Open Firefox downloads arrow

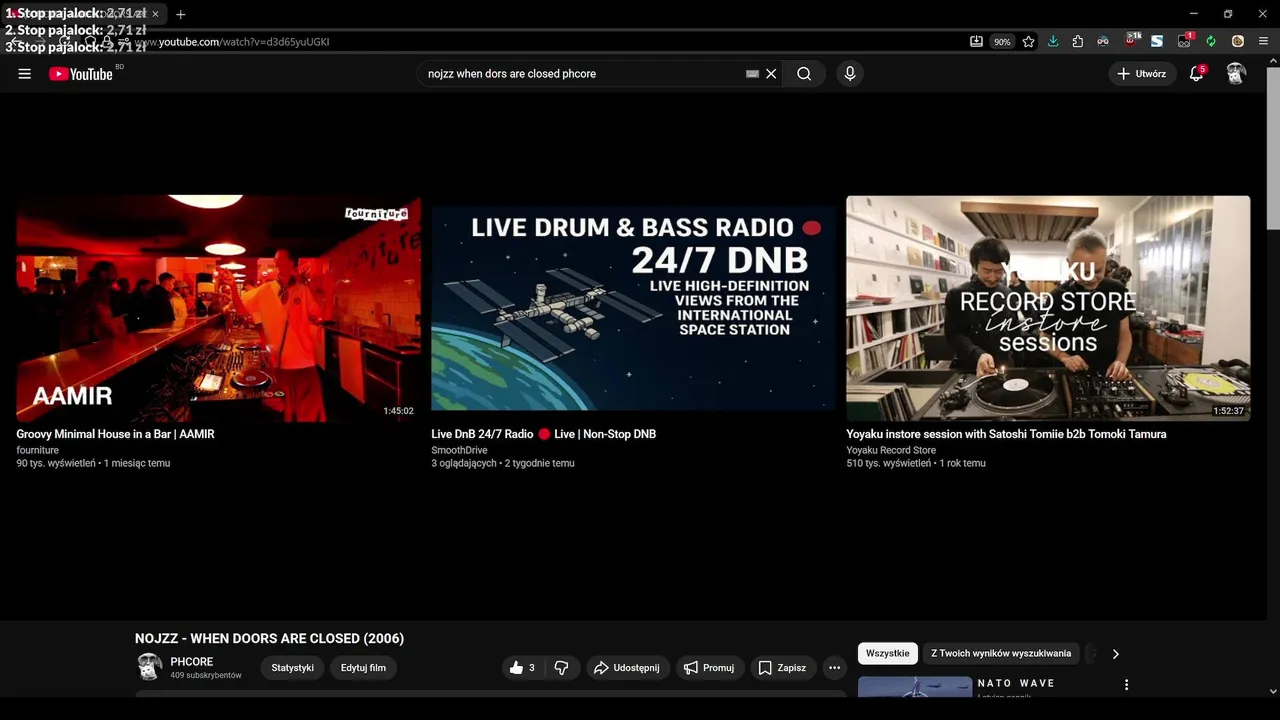[x=1053, y=42]
